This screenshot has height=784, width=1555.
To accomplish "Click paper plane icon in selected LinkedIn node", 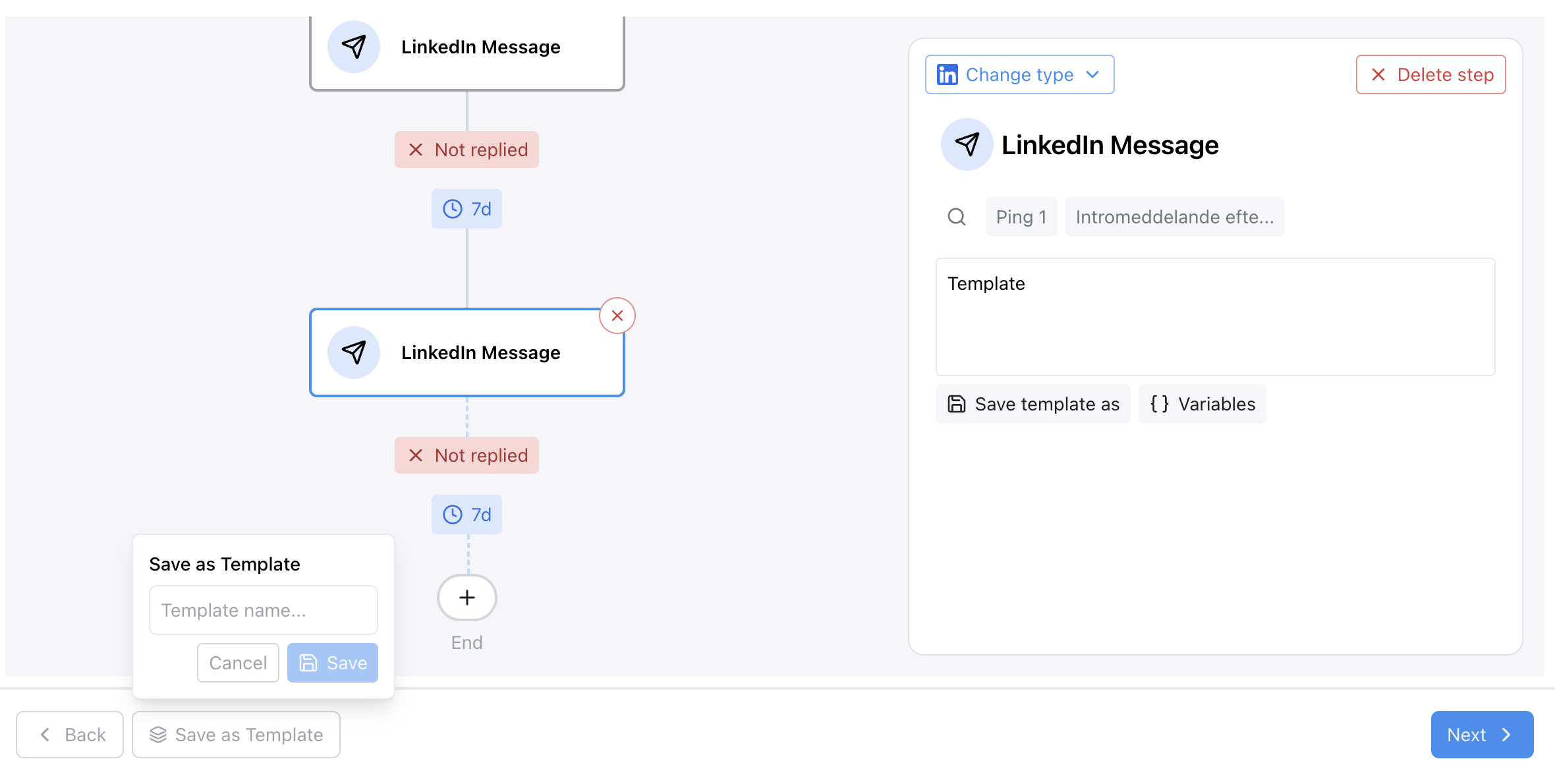I will point(354,352).
